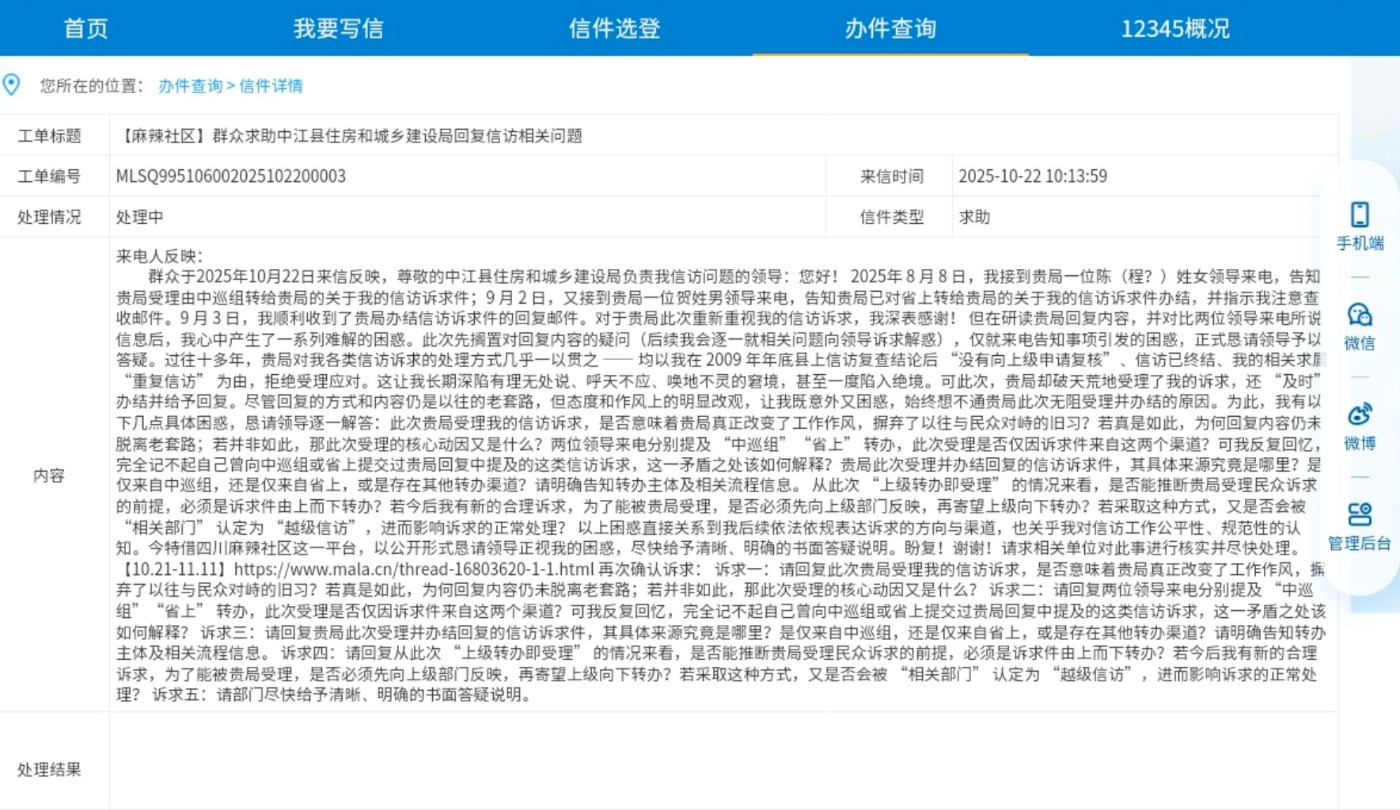
Task: Go to the 信件选登 tab
Action: click(x=614, y=28)
